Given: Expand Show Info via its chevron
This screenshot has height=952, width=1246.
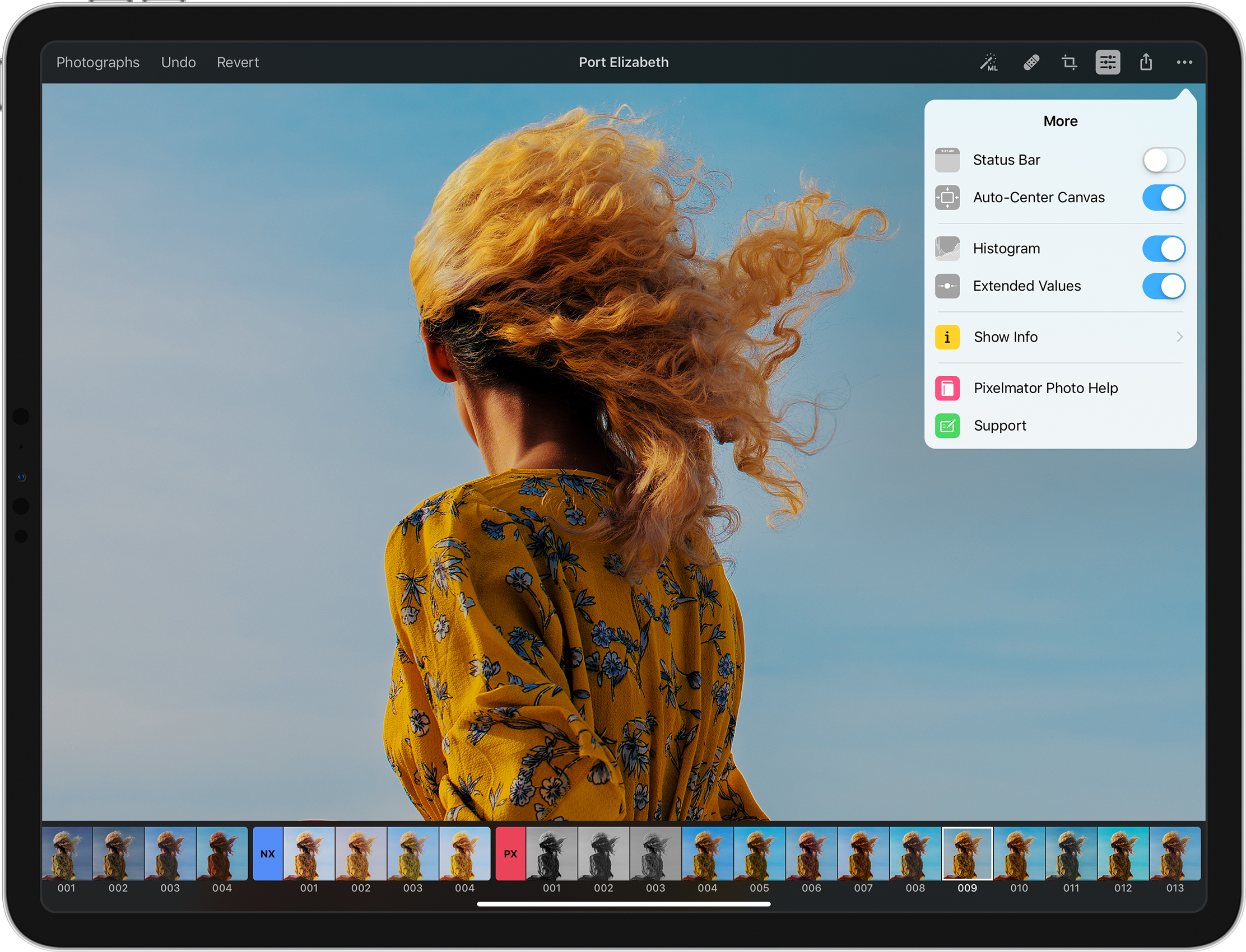Looking at the screenshot, I should (x=1180, y=337).
